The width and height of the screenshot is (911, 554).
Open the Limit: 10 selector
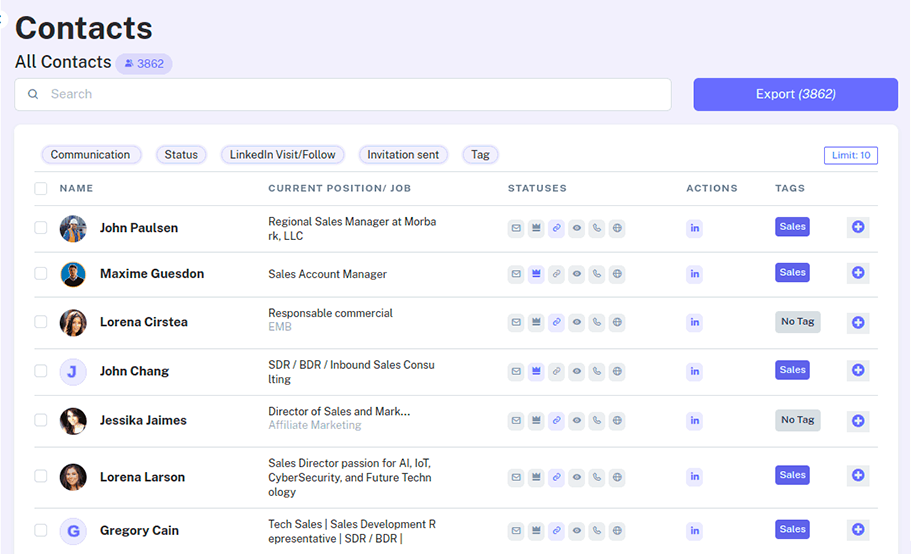pyautogui.click(x=850, y=155)
